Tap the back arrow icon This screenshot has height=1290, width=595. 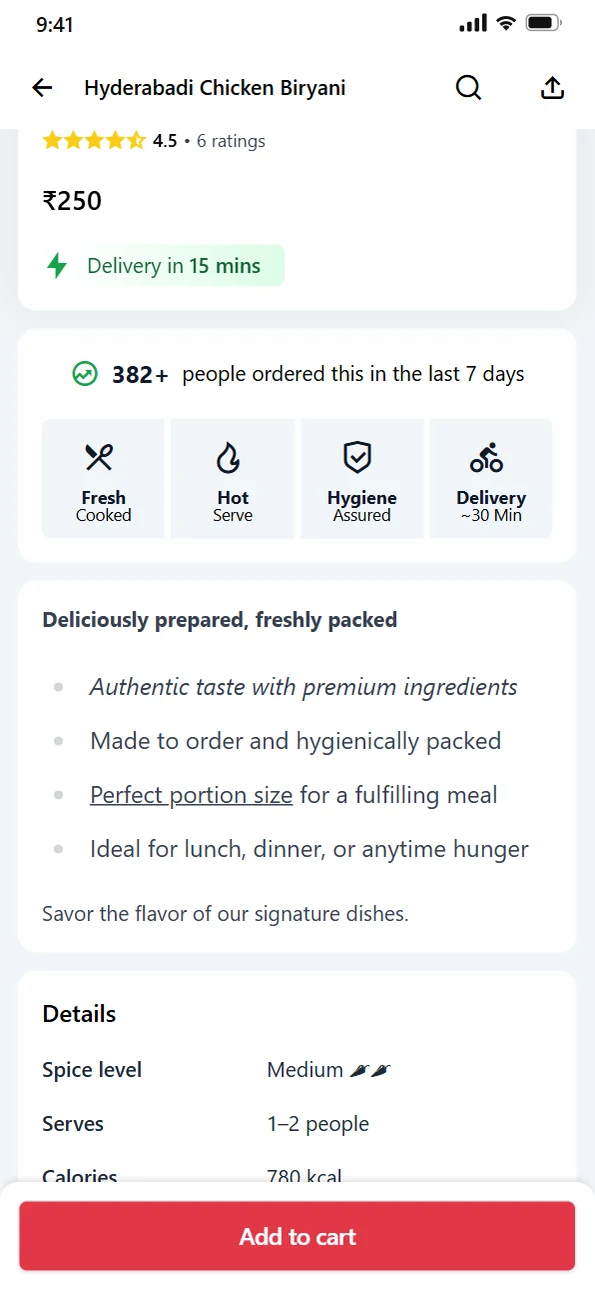click(x=42, y=88)
